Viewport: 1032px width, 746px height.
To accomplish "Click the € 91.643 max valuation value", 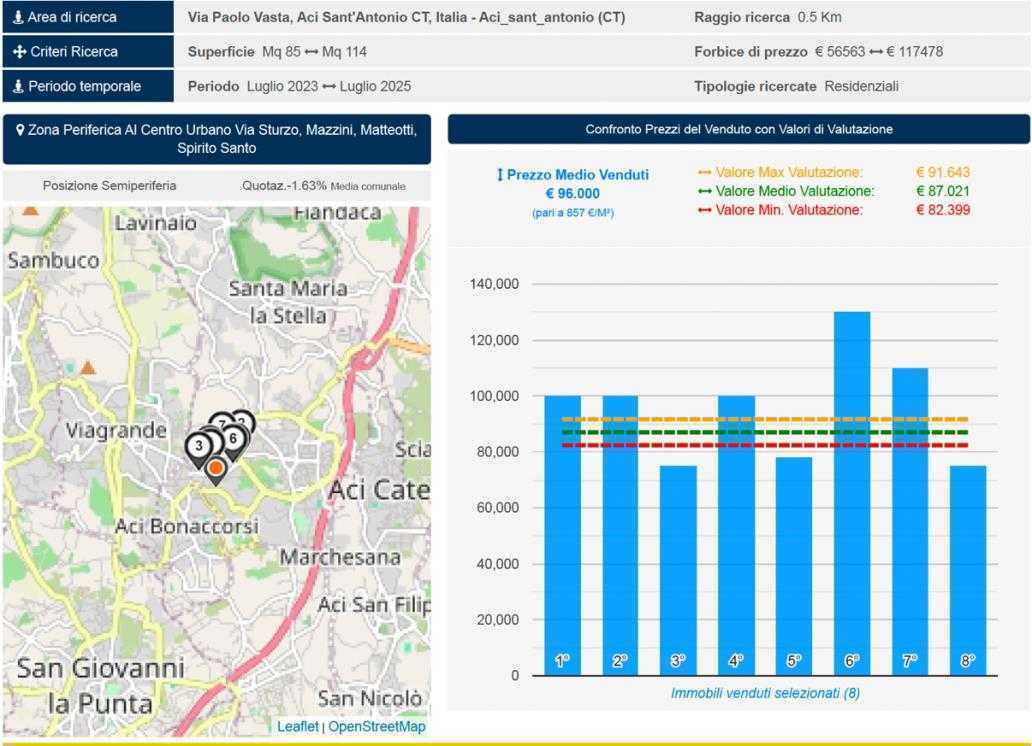I will (942, 173).
